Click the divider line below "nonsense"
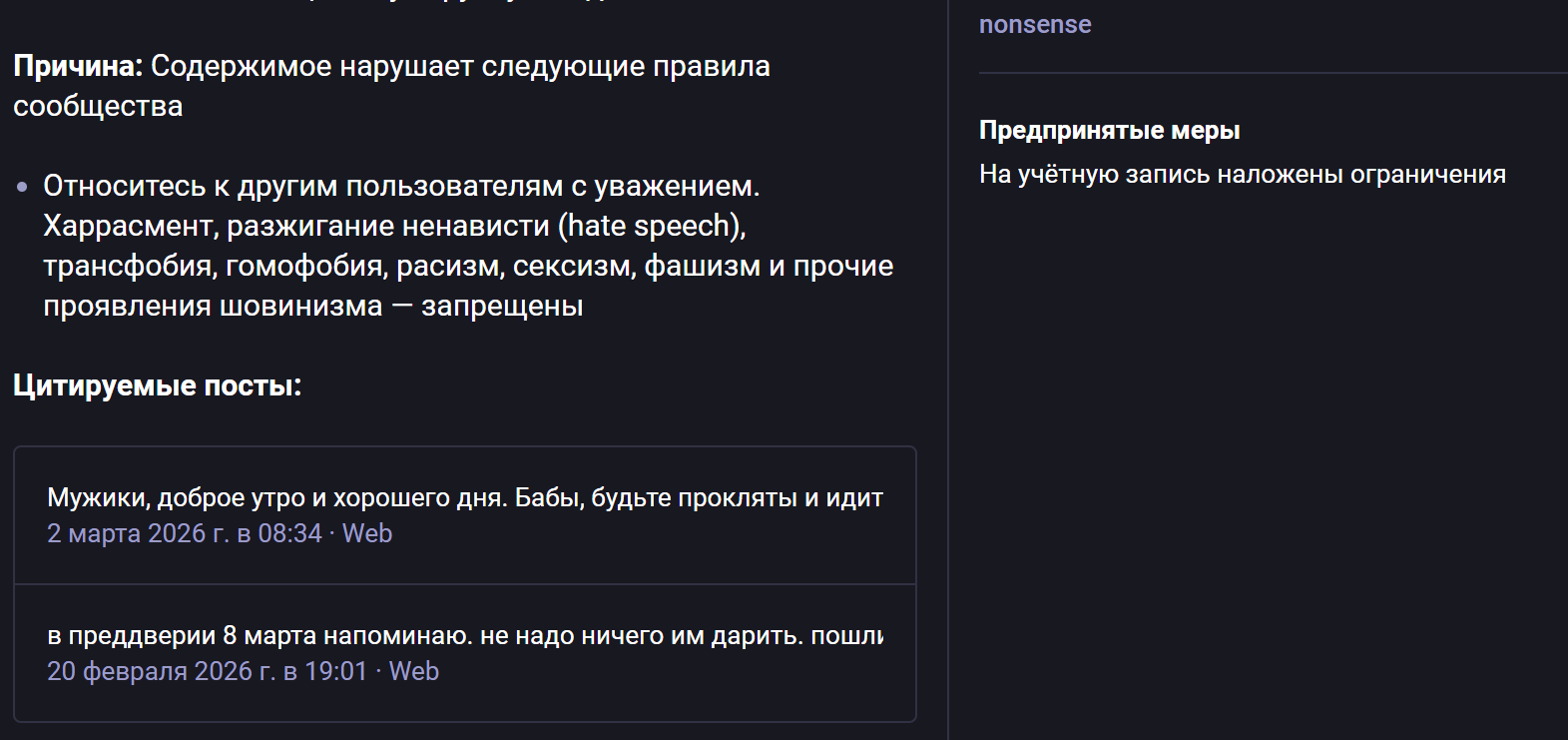1568x740 pixels. [x=1273, y=73]
